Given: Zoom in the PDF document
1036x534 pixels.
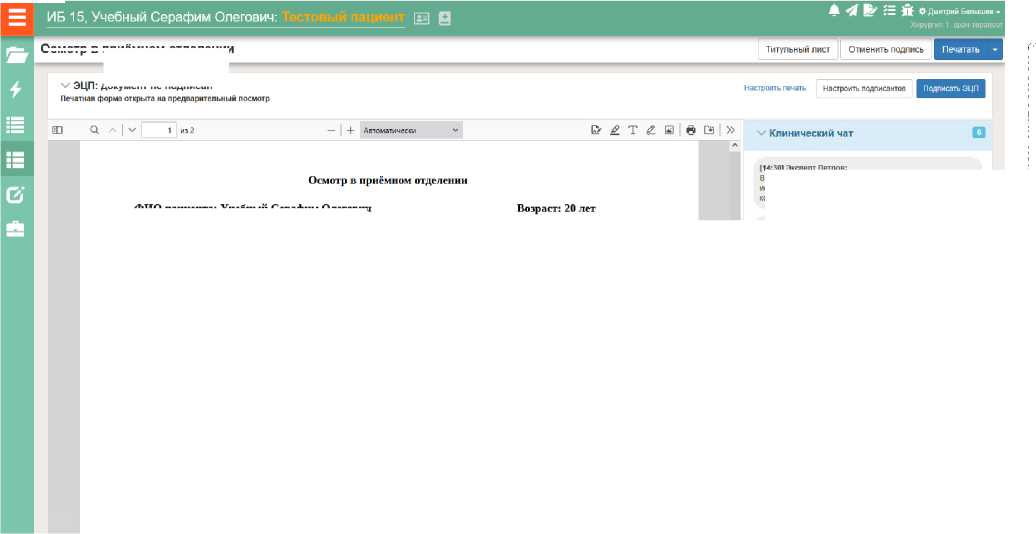Looking at the screenshot, I should (350, 130).
